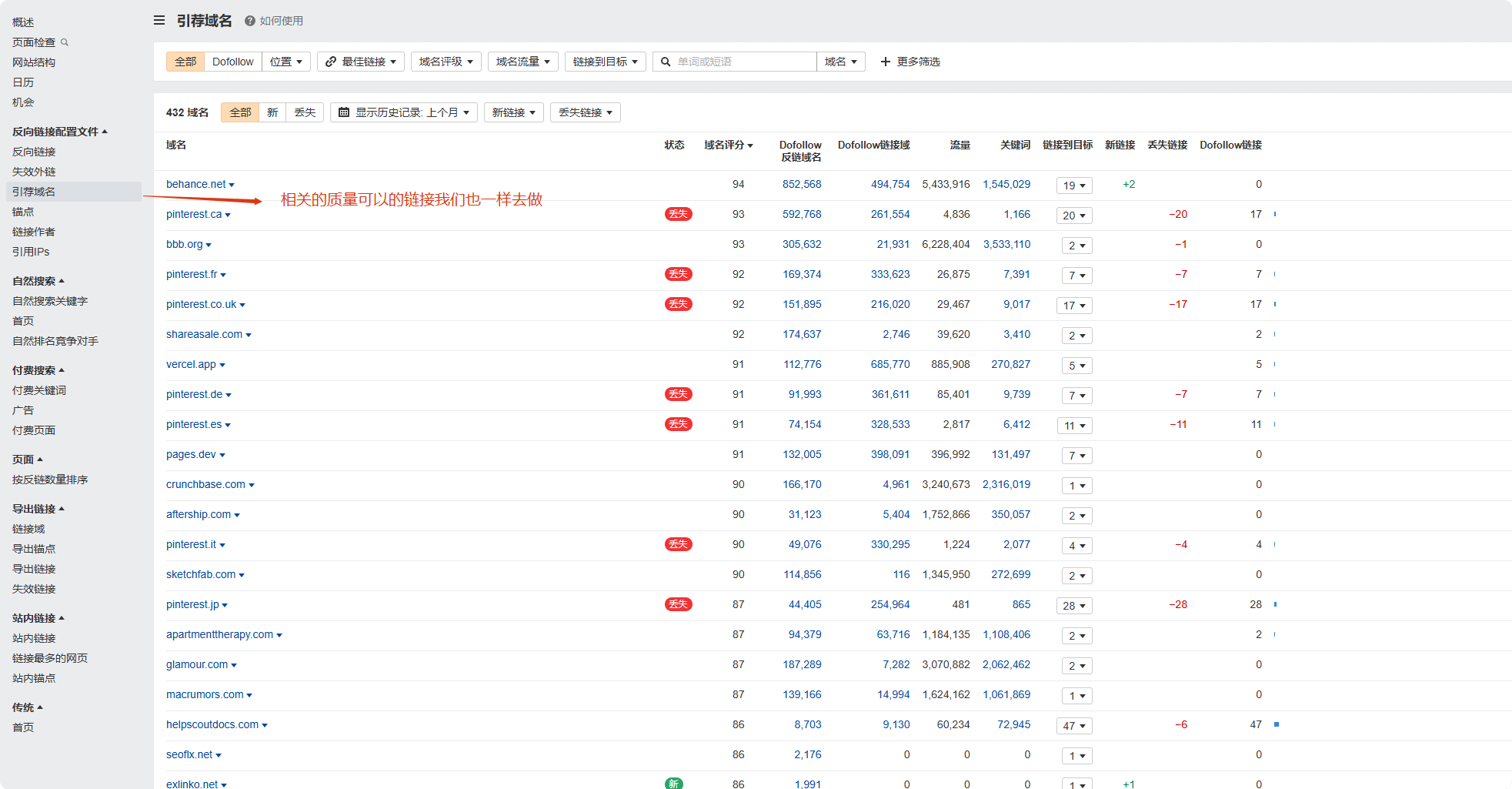Screen dimensions: 1512x789
Task: Select 失效外链 in the left sidebar
Action: point(34,171)
